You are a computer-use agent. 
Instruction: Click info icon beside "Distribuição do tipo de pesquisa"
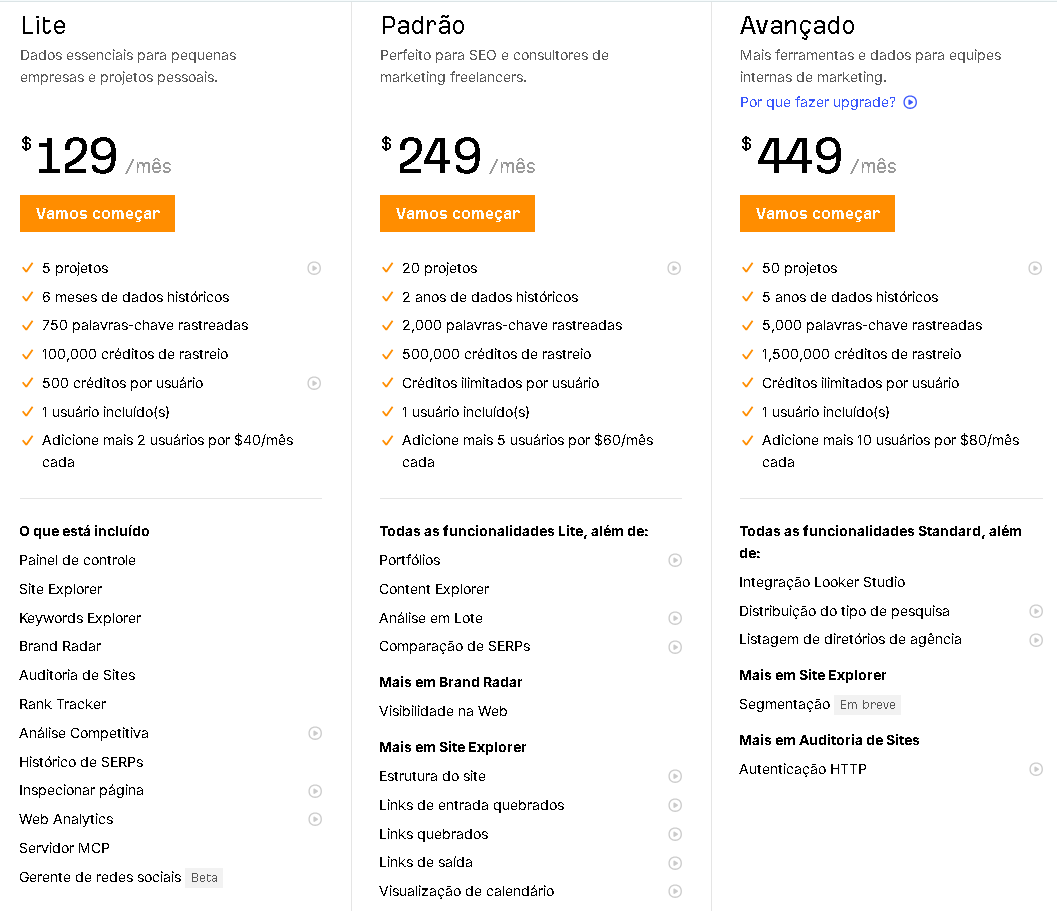click(1036, 610)
